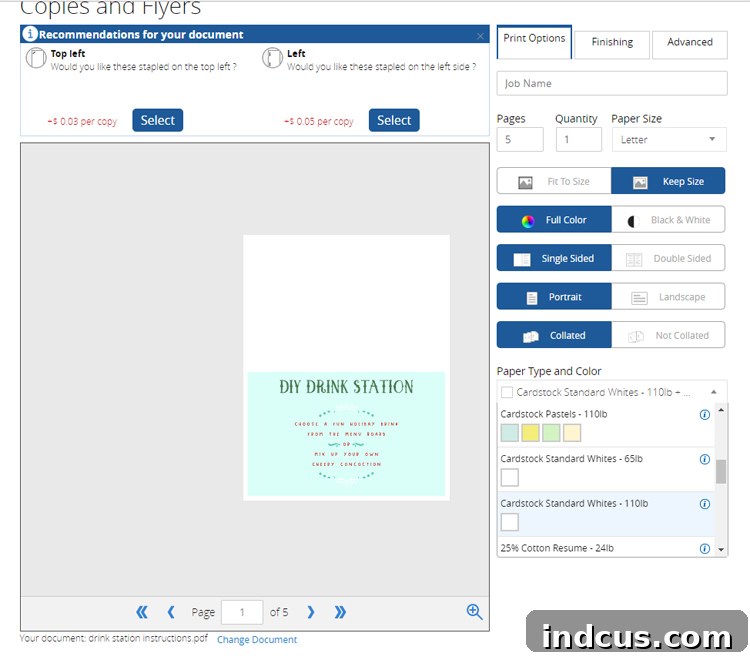Screen dimensions: 750x660
Task: Pick the white swatch under Cardstock 110lb
Action: [509, 522]
